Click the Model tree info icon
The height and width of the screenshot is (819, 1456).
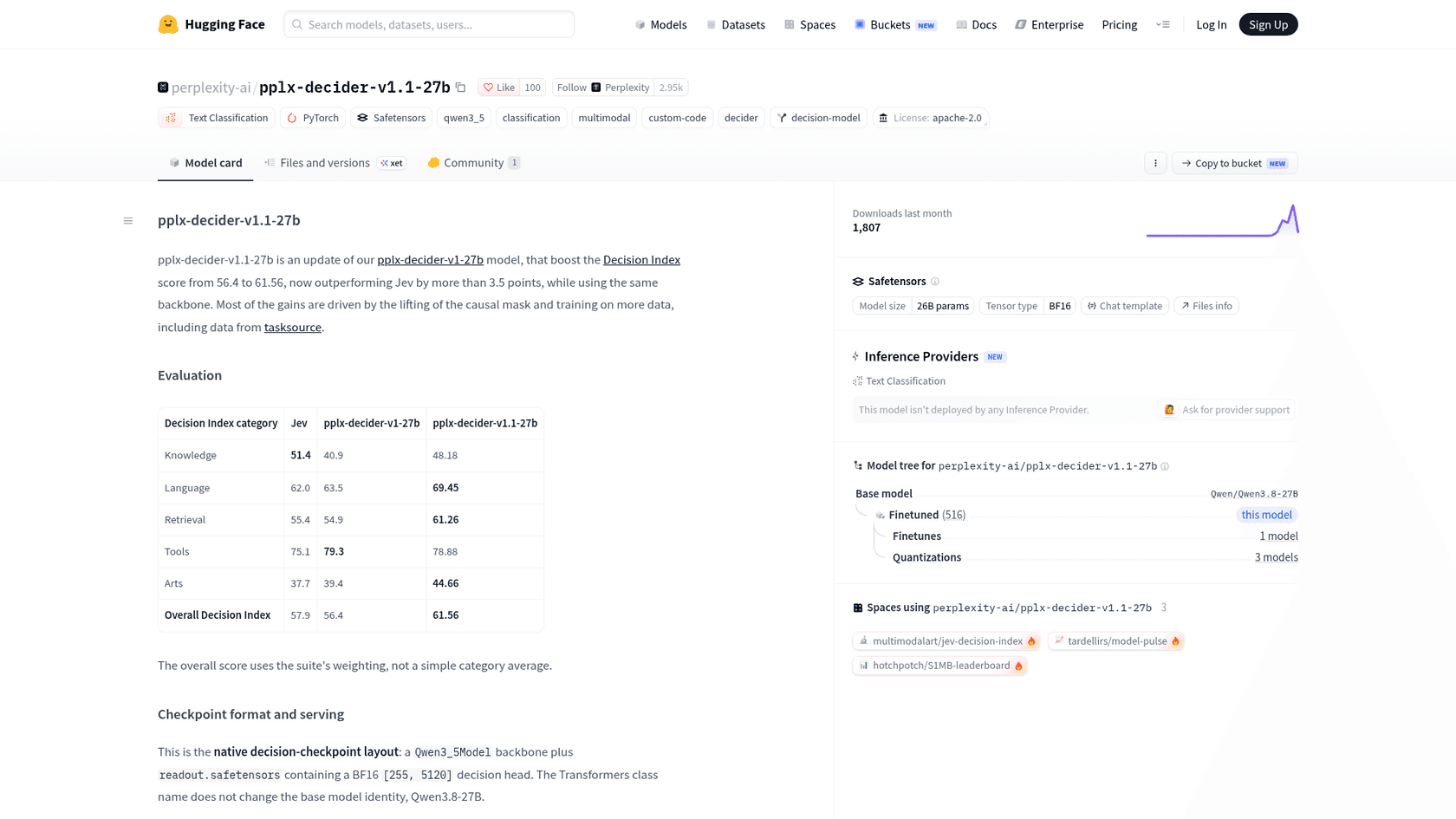[1165, 466]
